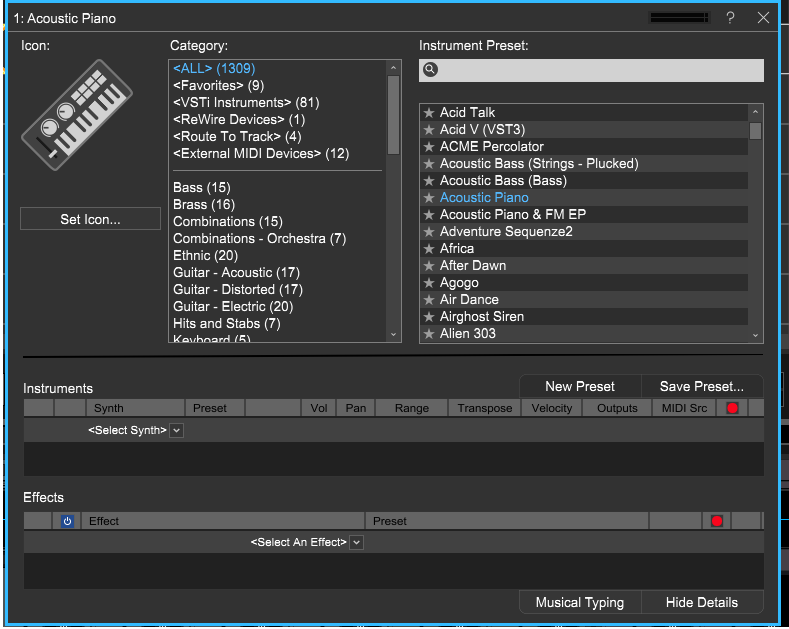This screenshot has height=629, width=789.
Task: Favorite the Acid Talk preset star
Action: tap(429, 113)
